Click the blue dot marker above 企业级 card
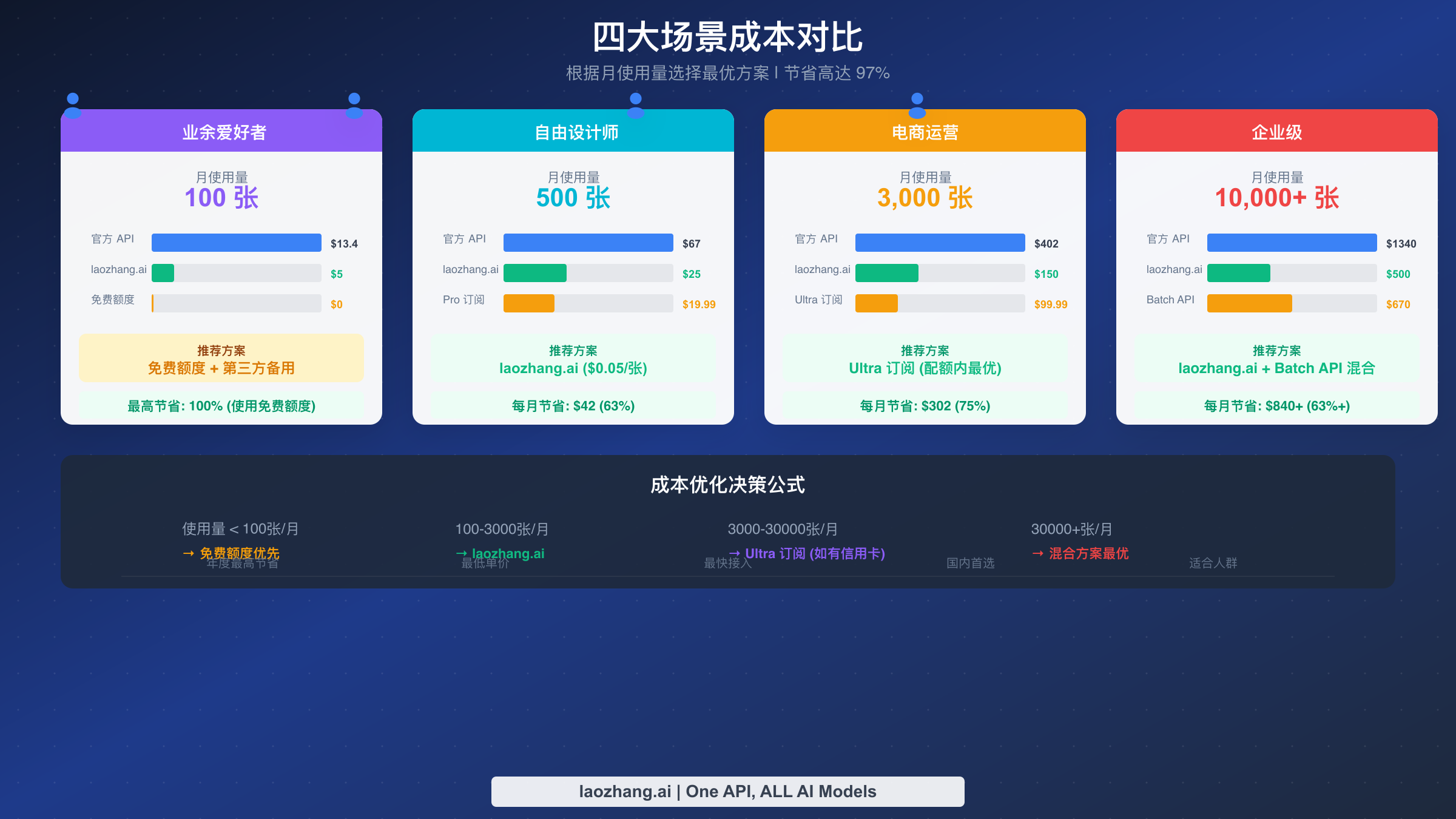 pyautogui.click(x=917, y=98)
